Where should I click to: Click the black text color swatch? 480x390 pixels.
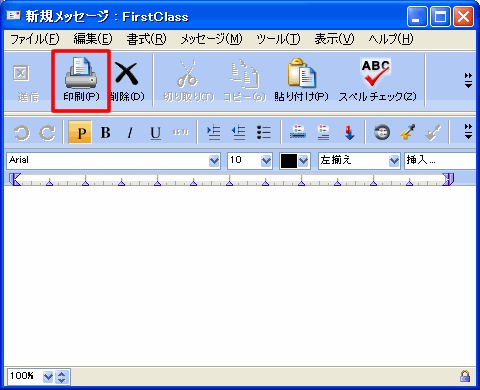[289, 161]
